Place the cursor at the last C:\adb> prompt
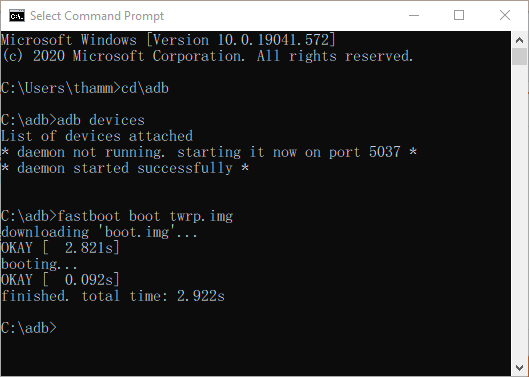Image resolution: width=529 pixels, height=377 pixels. pyautogui.click(x=29, y=328)
